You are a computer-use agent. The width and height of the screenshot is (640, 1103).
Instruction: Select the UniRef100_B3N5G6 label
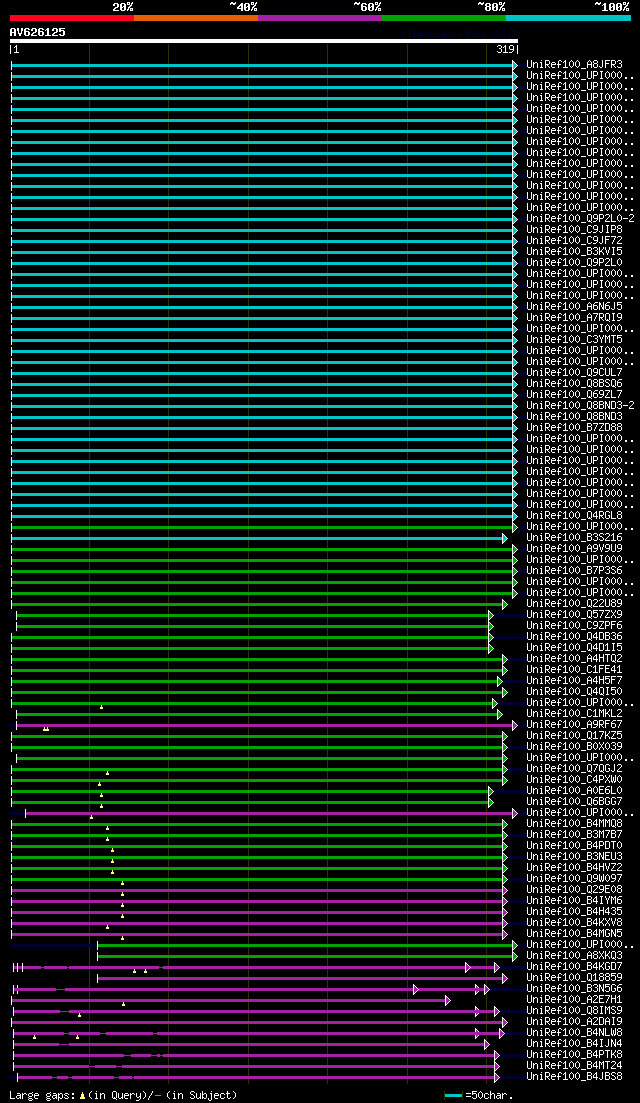pyautogui.click(x=574, y=989)
